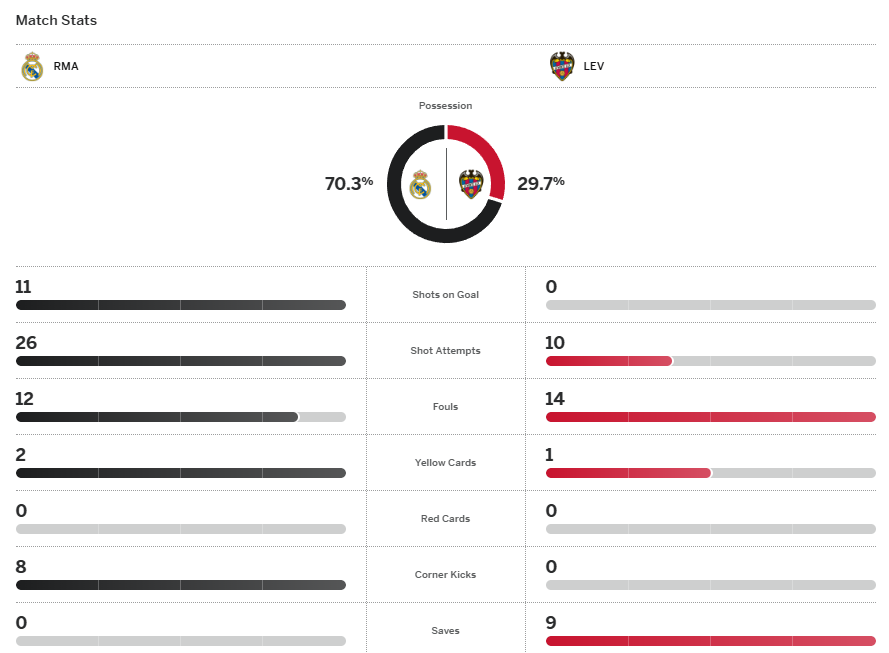The width and height of the screenshot is (889, 653).
Task: Click Levante's 29.7% possession value
Action: [541, 184]
